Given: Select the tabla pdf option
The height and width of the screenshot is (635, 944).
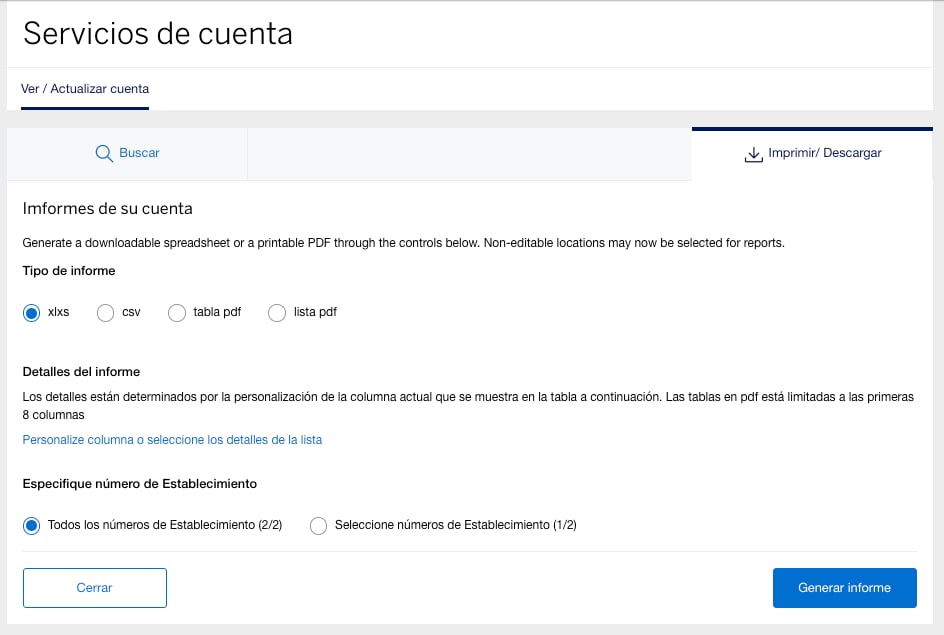Looking at the screenshot, I should coord(177,312).
